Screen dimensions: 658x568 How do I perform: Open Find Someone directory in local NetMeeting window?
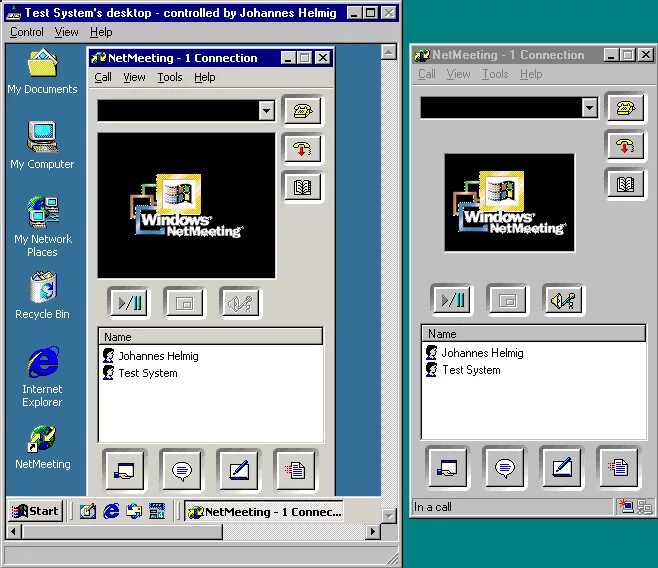625,184
